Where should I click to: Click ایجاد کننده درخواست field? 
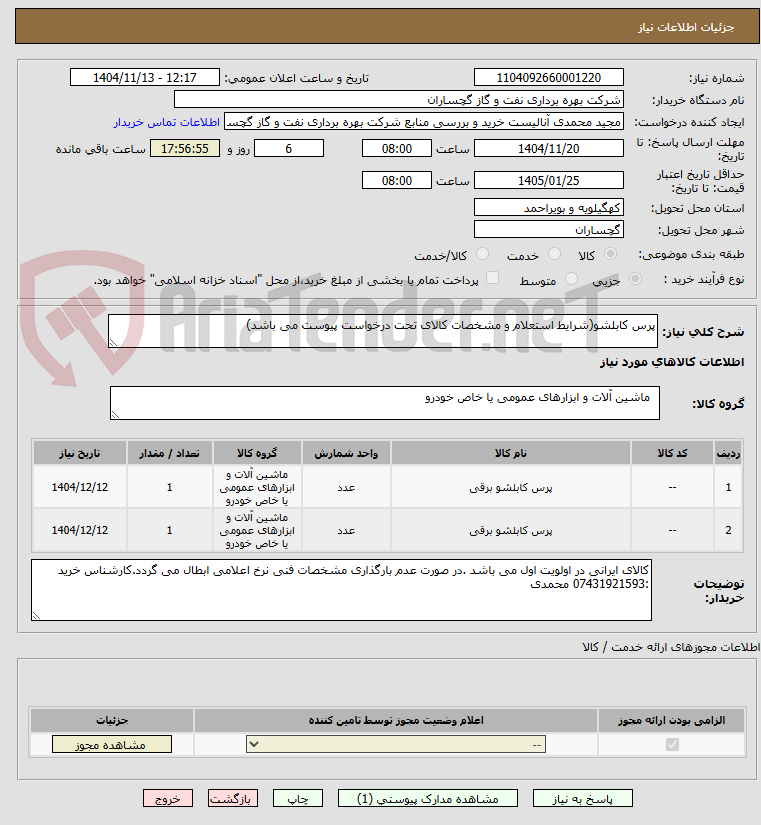(424, 122)
